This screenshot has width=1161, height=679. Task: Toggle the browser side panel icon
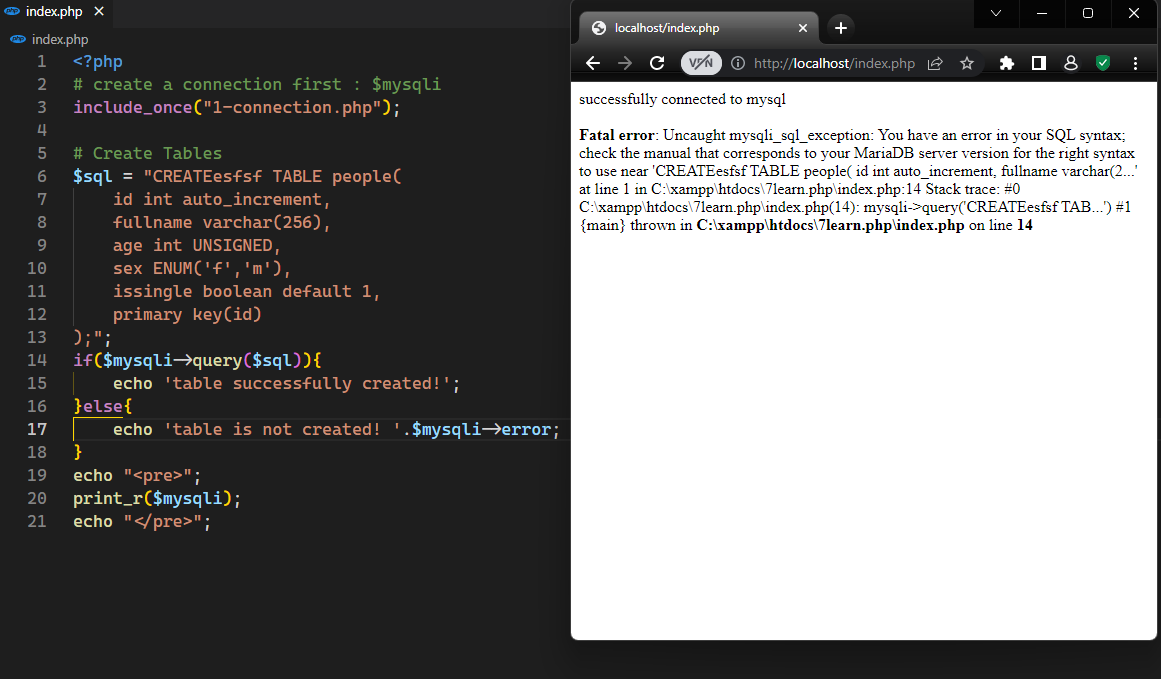[1039, 63]
